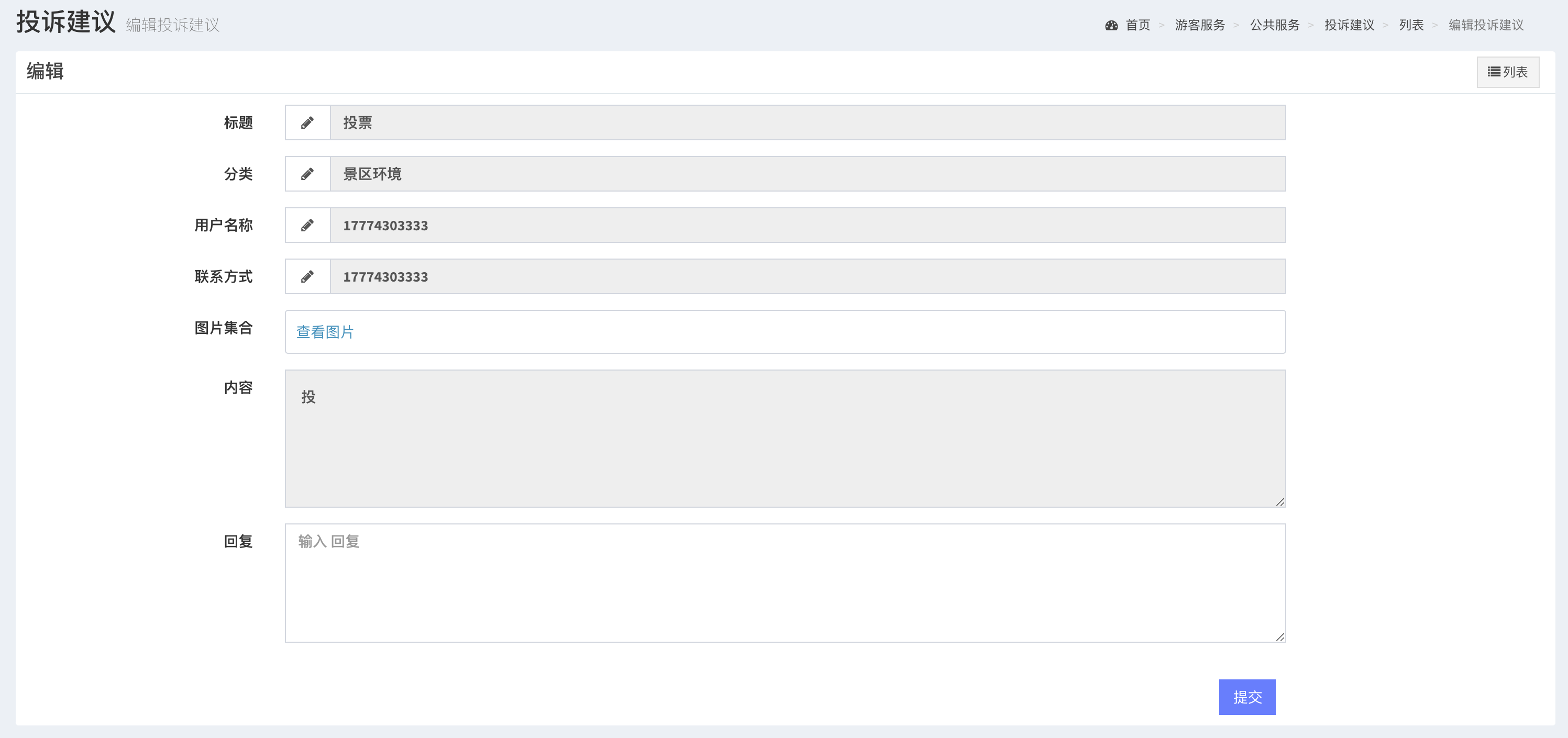Click the 用户名称 field label
1568x738 pixels.
click(x=224, y=225)
